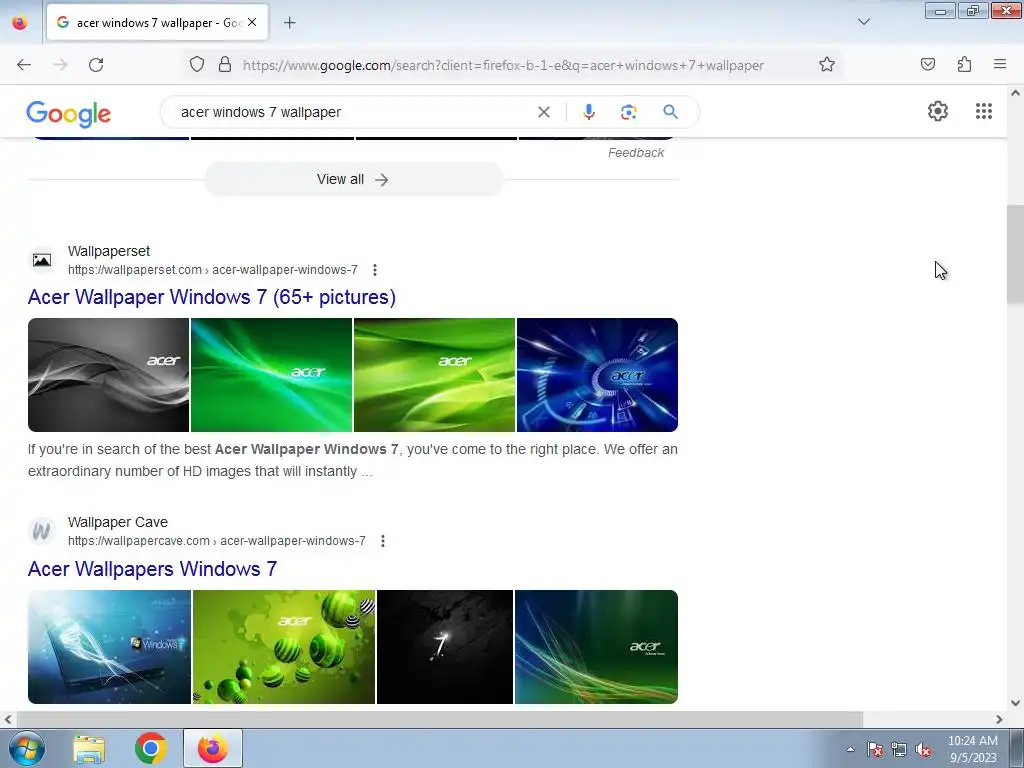This screenshot has height=768, width=1024.
Task: Click the Firefox taskbar button
Action: click(x=212, y=748)
